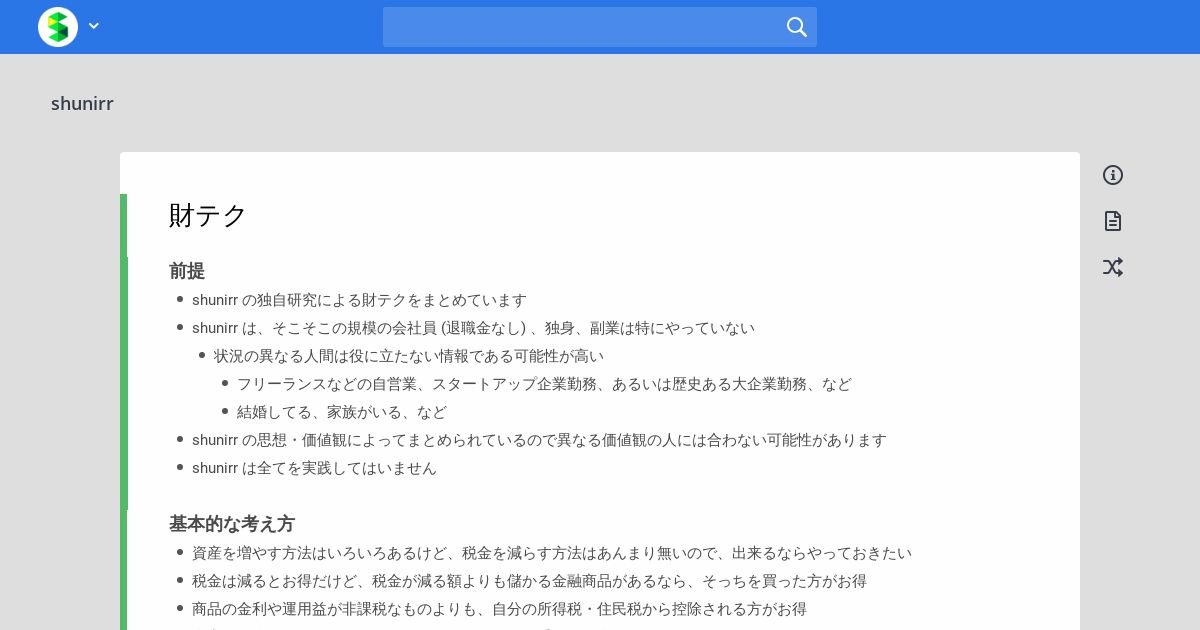Click the line 結婚してる、家族がいる、など

pyautogui.click(x=342, y=412)
